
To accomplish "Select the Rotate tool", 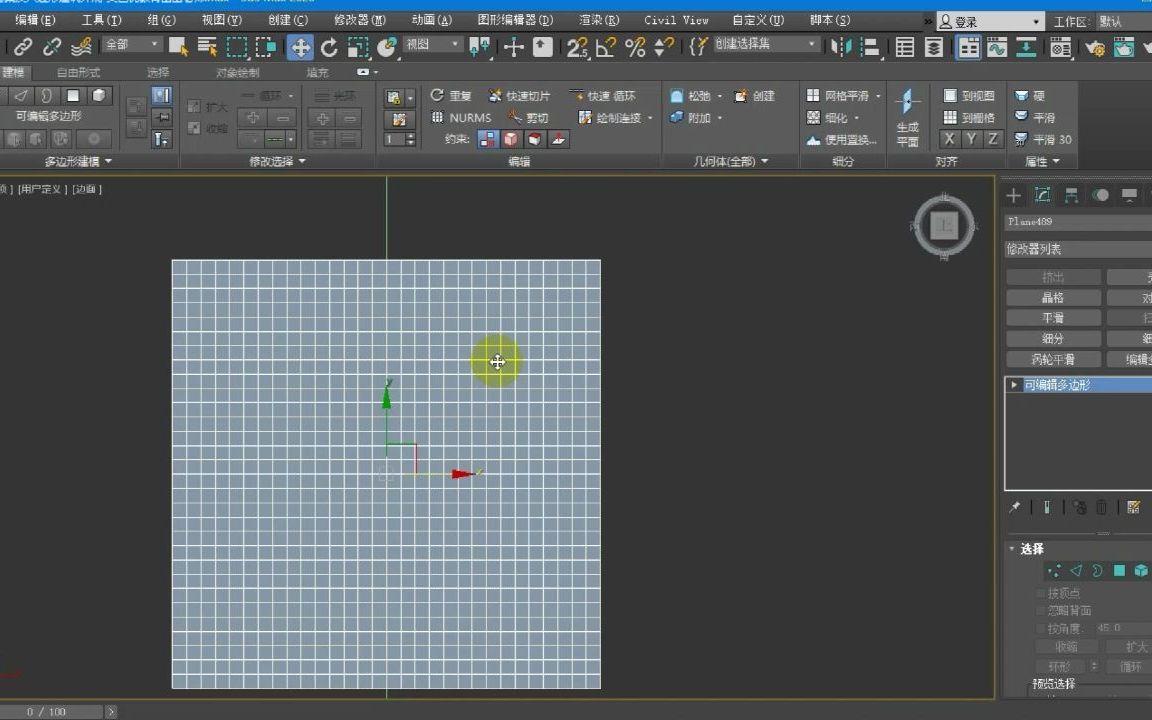I will coord(329,46).
